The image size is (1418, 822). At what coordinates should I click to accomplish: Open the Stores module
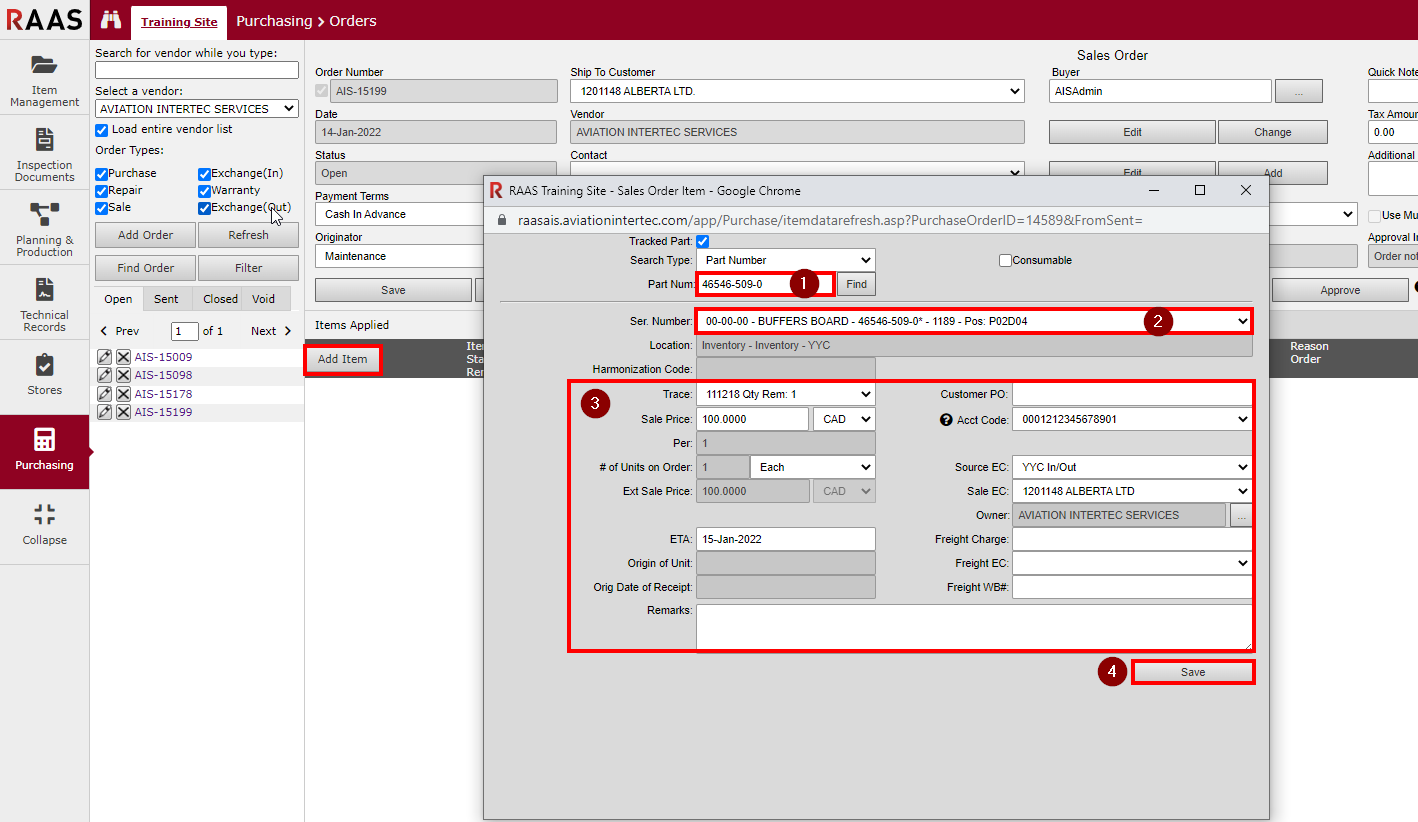(x=44, y=375)
